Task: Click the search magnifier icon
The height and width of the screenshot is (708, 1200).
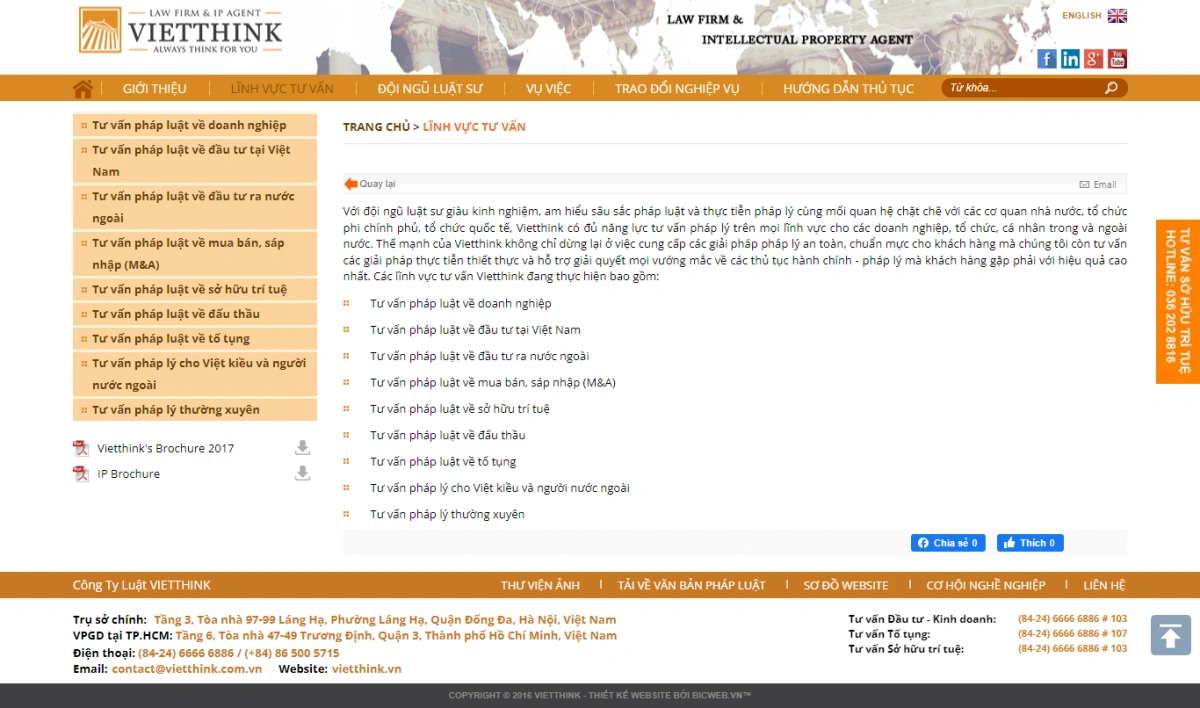Action: (1111, 88)
